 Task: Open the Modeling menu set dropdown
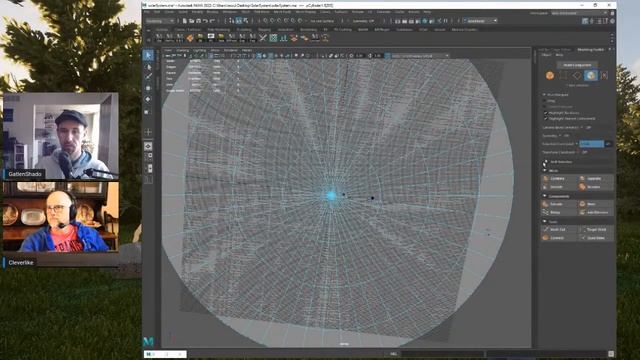point(160,21)
